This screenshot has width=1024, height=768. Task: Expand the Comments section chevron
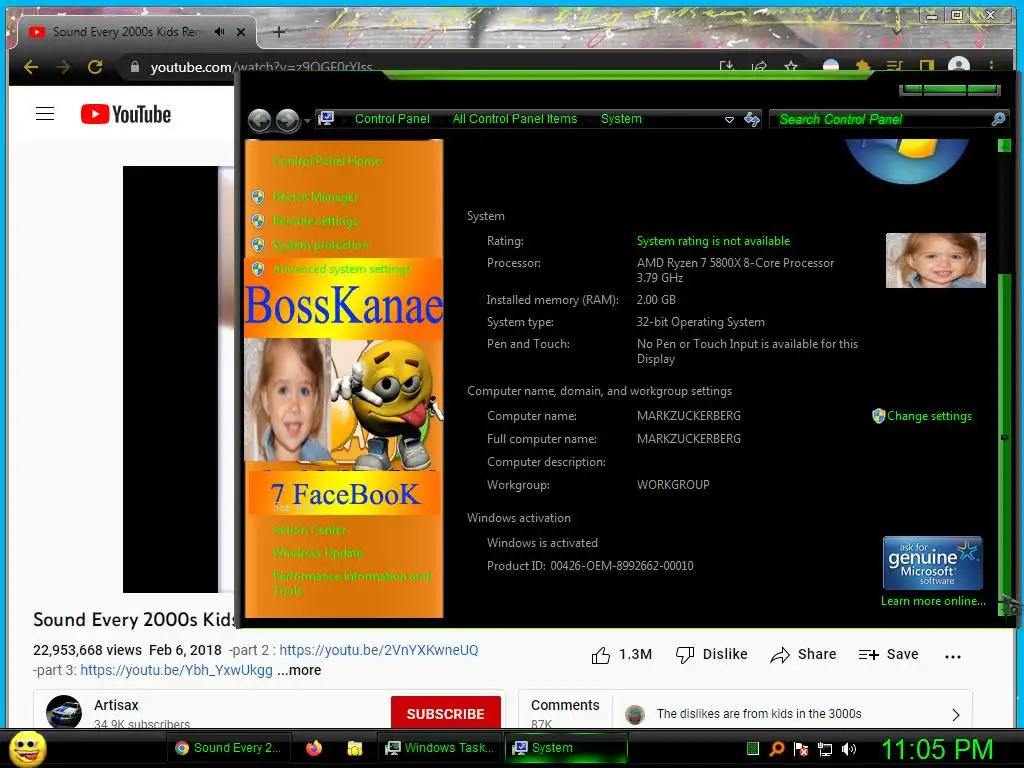[x=955, y=714]
